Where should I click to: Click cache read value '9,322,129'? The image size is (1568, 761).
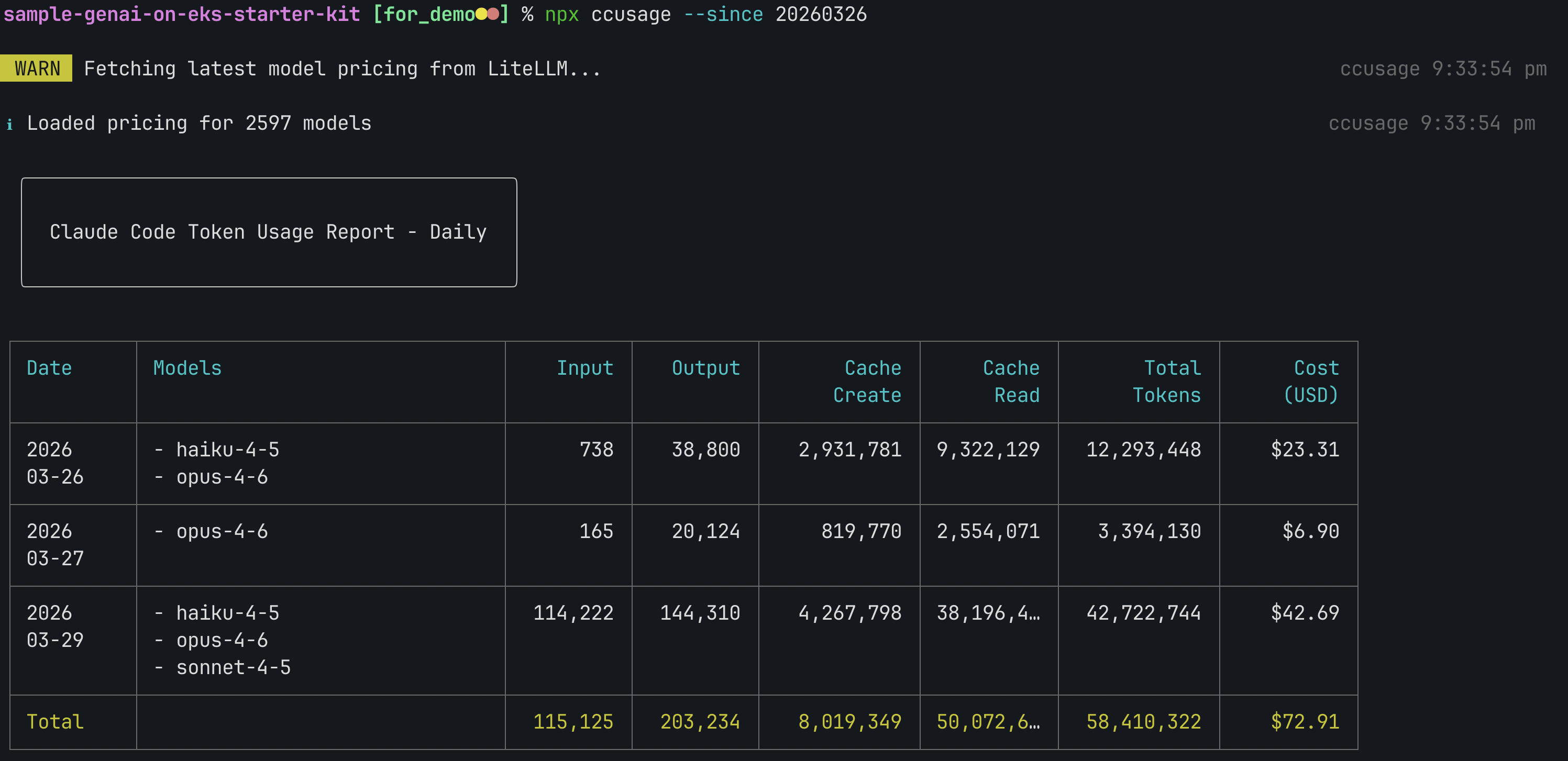click(988, 450)
